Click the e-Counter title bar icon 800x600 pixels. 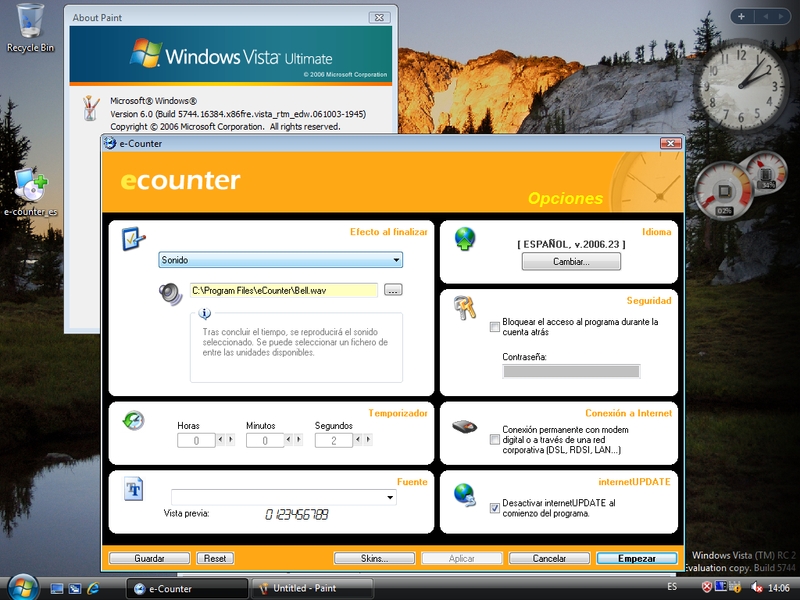click(110, 143)
